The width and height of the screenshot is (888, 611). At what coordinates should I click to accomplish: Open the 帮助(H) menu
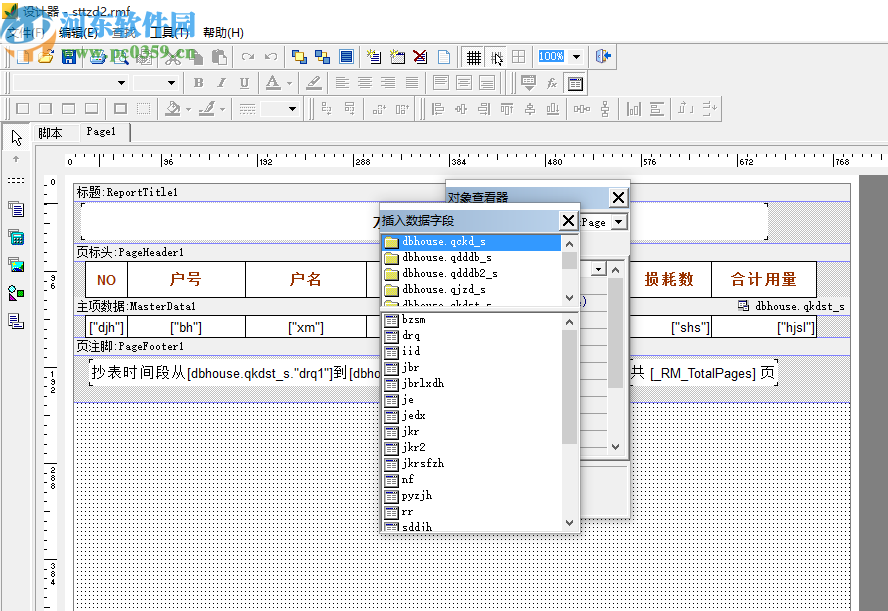click(x=223, y=32)
